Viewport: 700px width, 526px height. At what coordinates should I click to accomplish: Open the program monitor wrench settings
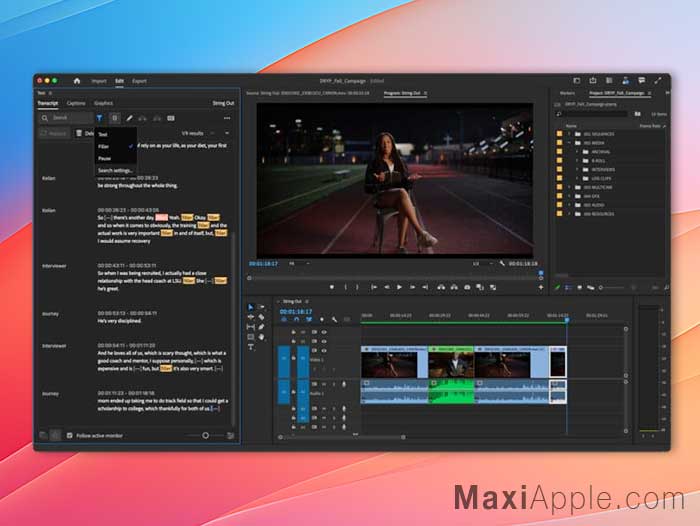pos(502,263)
